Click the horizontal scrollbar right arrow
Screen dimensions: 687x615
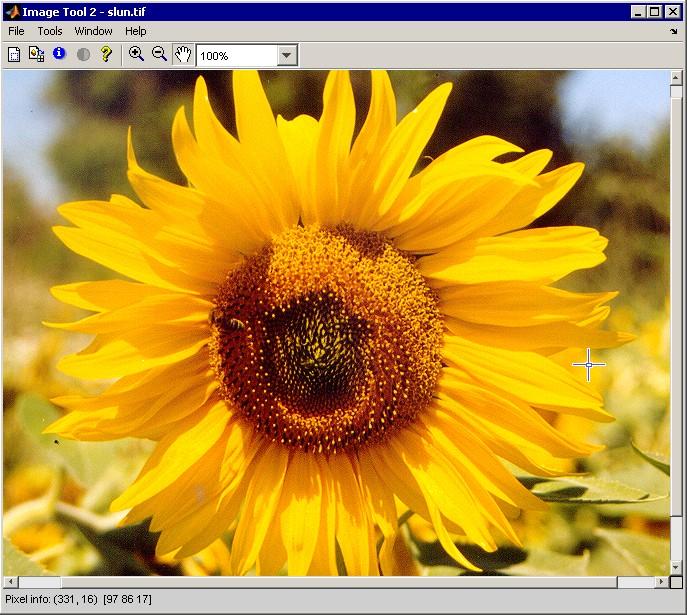pos(661,582)
